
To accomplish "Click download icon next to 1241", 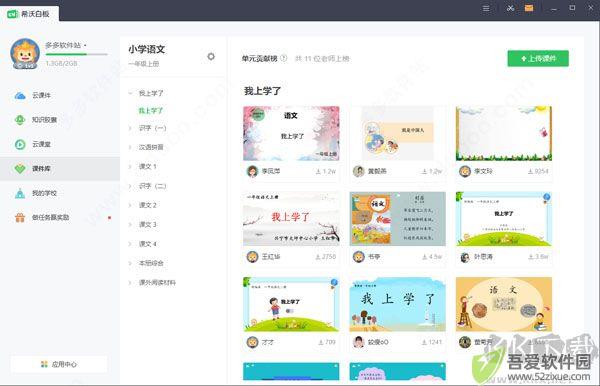I will [x=424, y=342].
